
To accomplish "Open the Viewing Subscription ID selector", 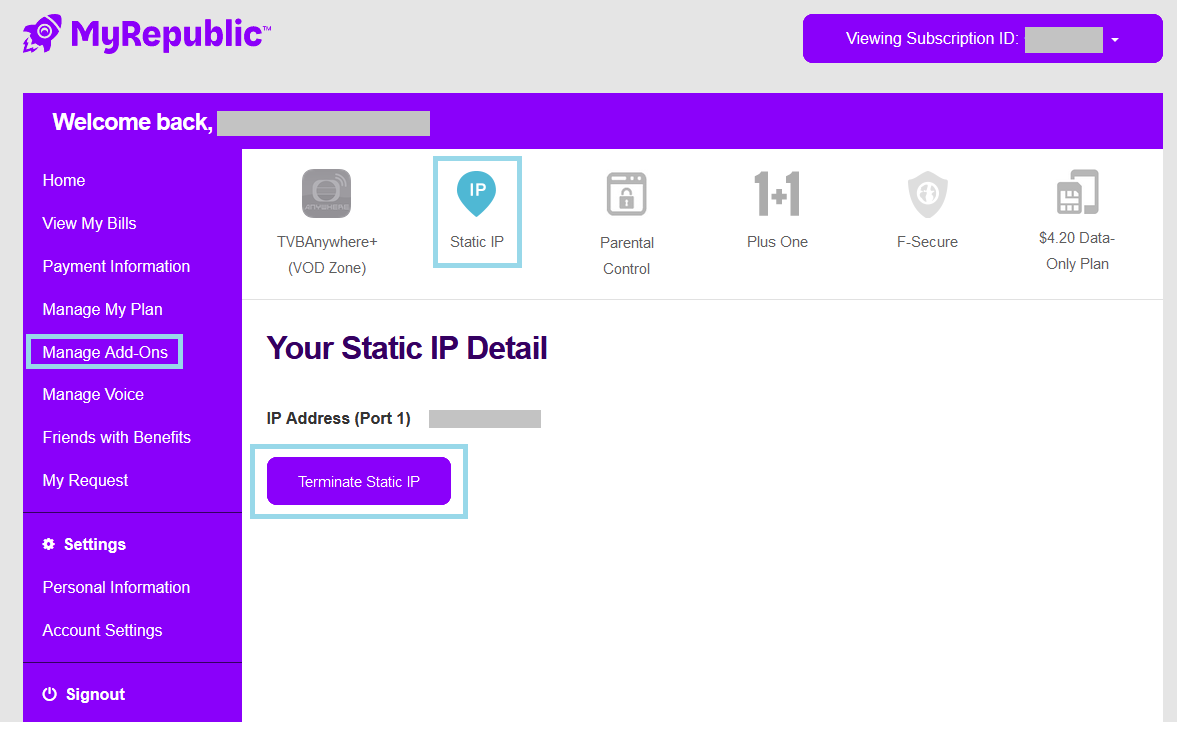I will 983,38.
